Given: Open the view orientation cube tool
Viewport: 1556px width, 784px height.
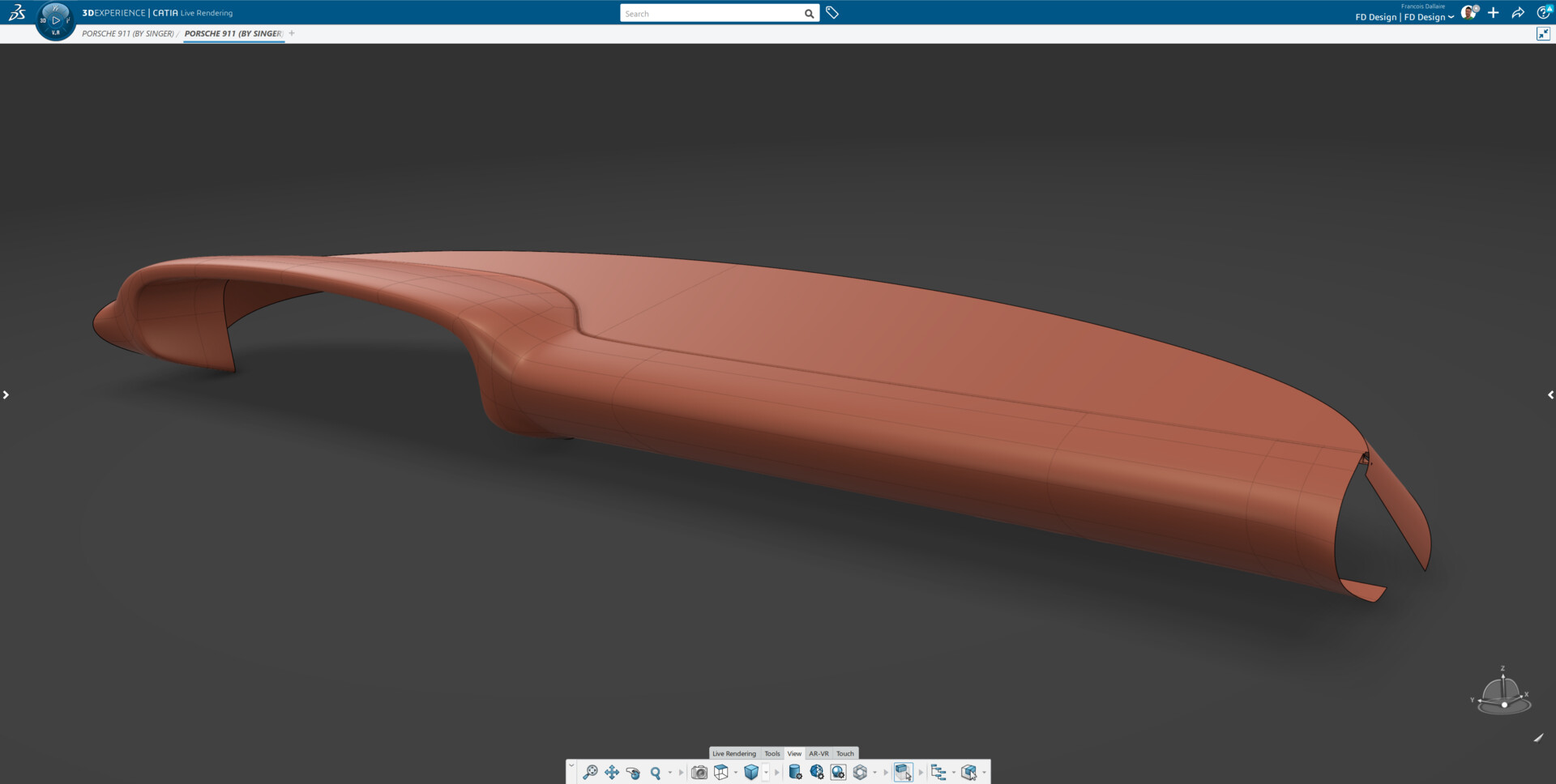Looking at the screenshot, I should 720,773.
